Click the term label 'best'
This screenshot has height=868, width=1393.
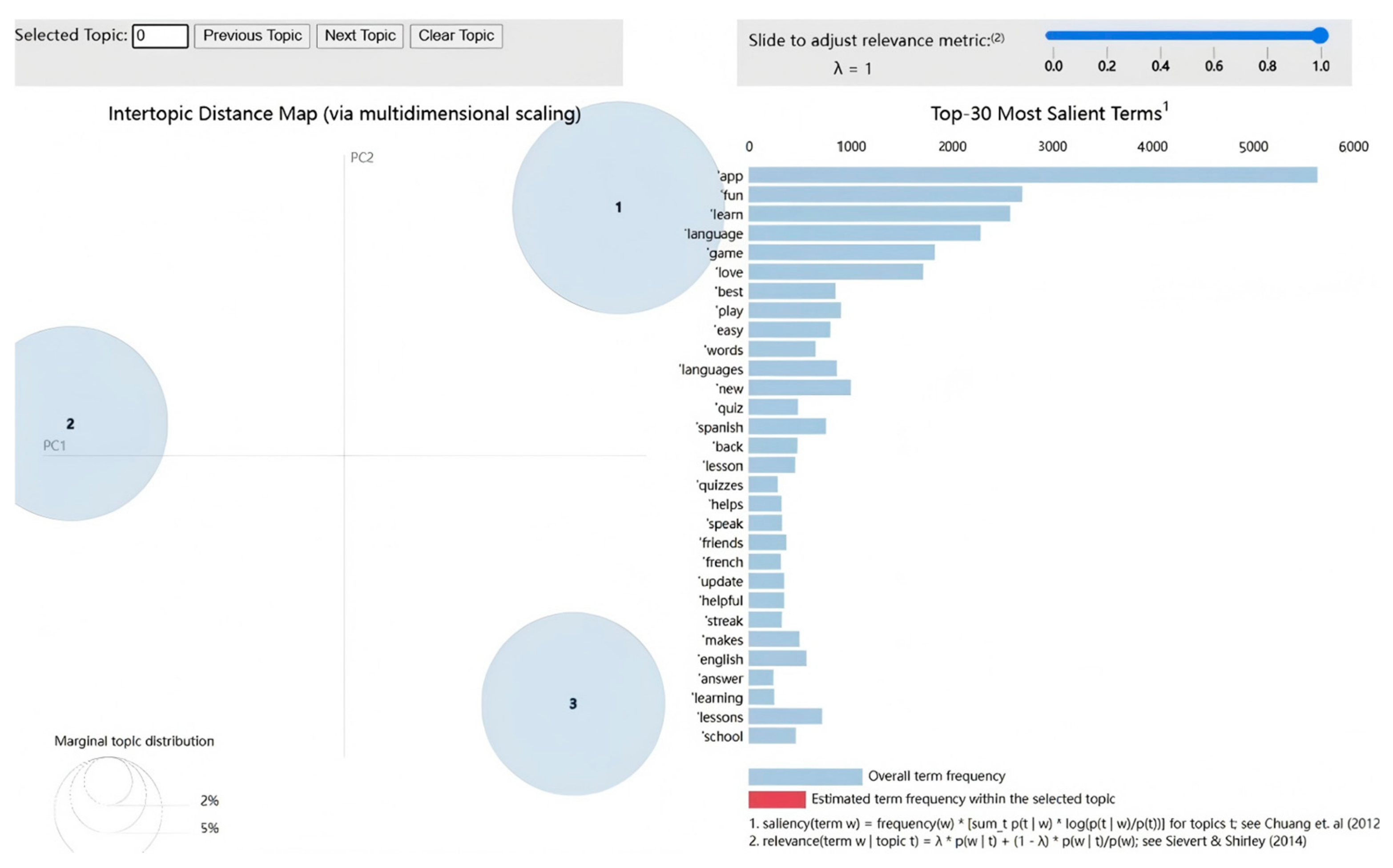[729, 292]
